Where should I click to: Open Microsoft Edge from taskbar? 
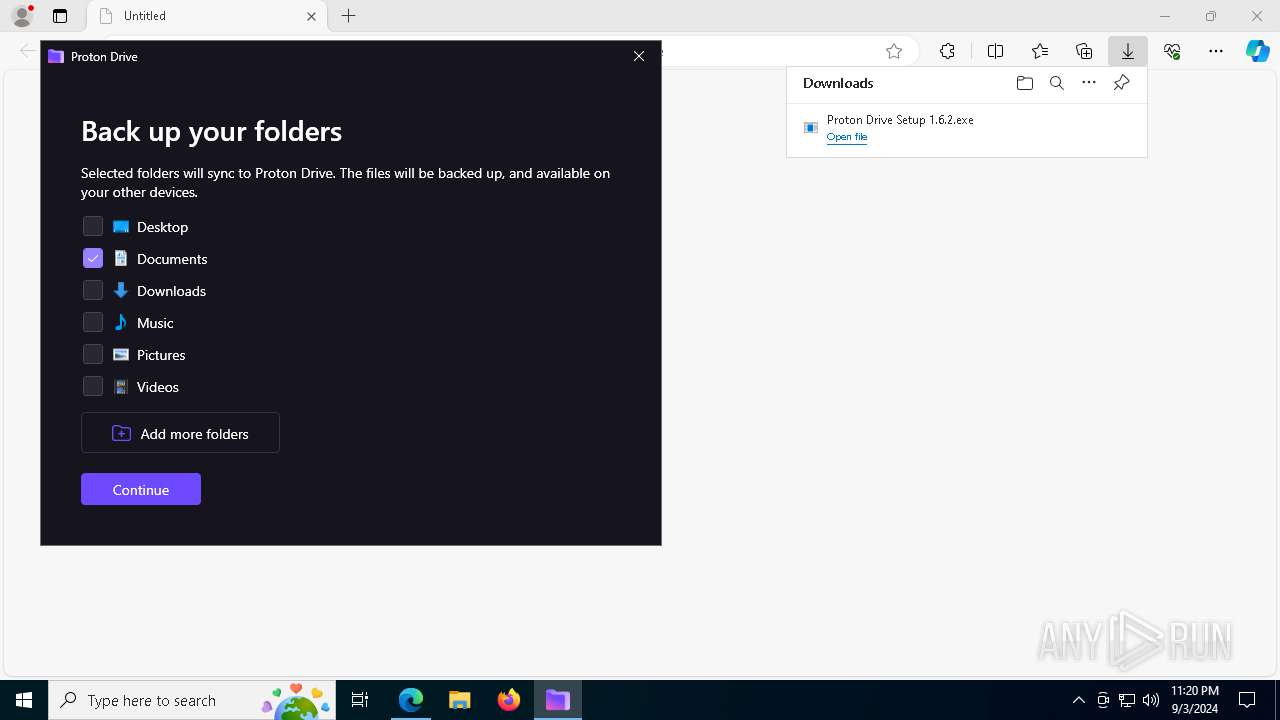point(411,700)
